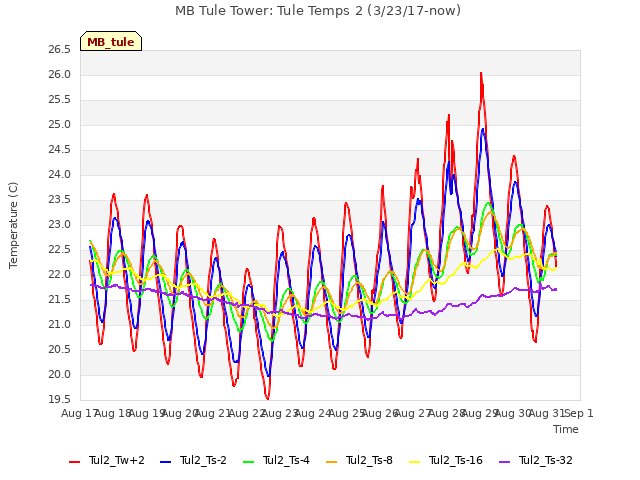Select blue Tul2_Ts-2 legend swatch
Viewport: 640px width, 480px height.
pyautogui.click(x=165, y=461)
